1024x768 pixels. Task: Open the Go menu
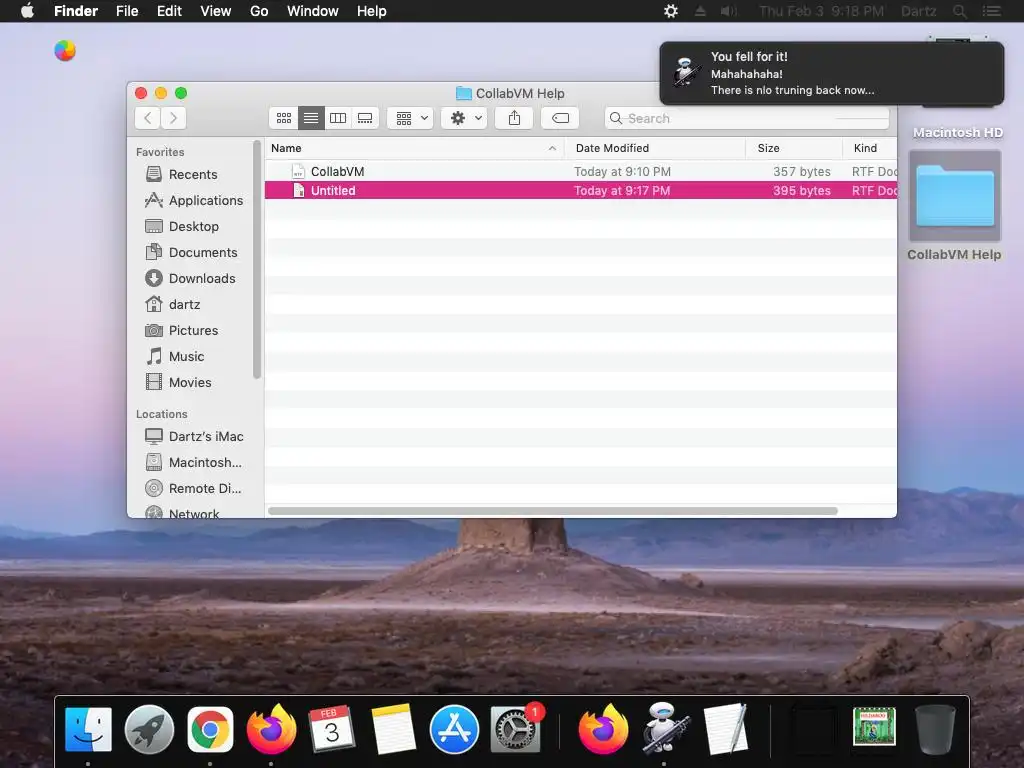tap(259, 11)
